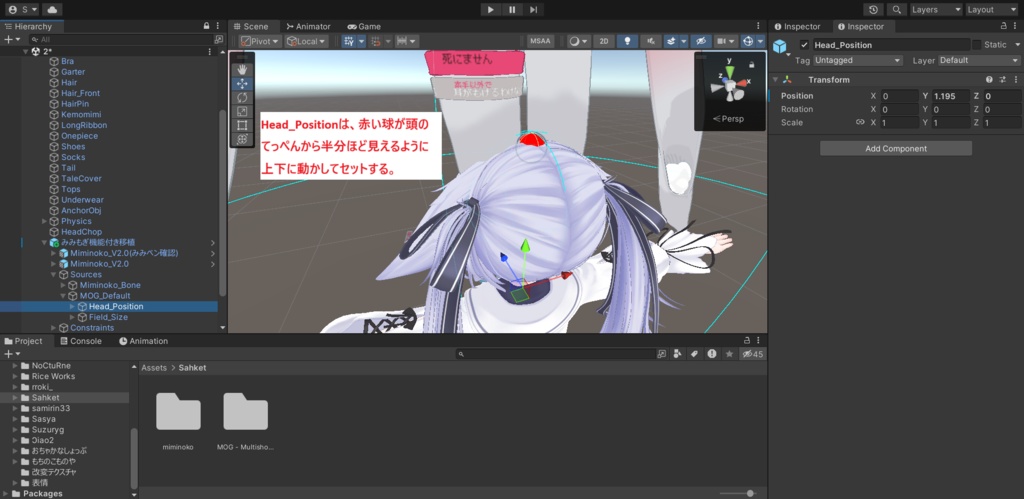
Task: Open the Layers dropdown
Action: click(x=936, y=10)
